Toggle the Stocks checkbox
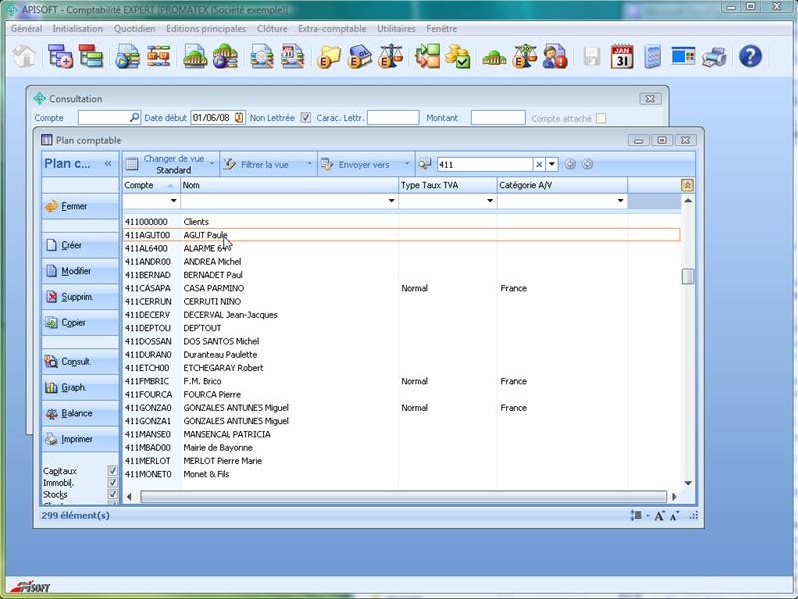Viewport: 798px width, 599px height. coord(112,494)
